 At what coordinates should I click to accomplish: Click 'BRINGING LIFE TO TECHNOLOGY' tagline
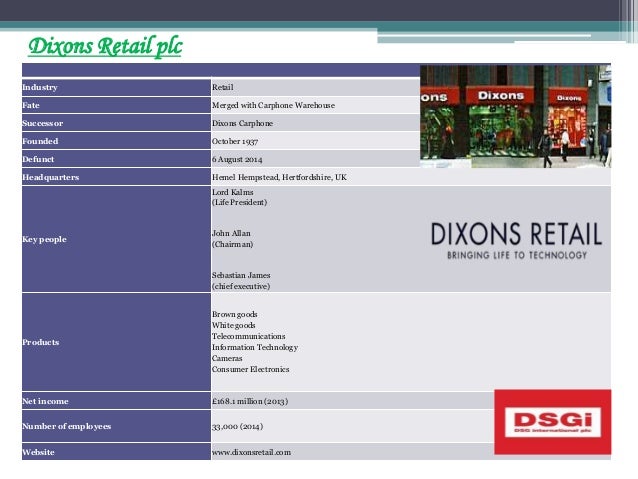click(x=517, y=255)
